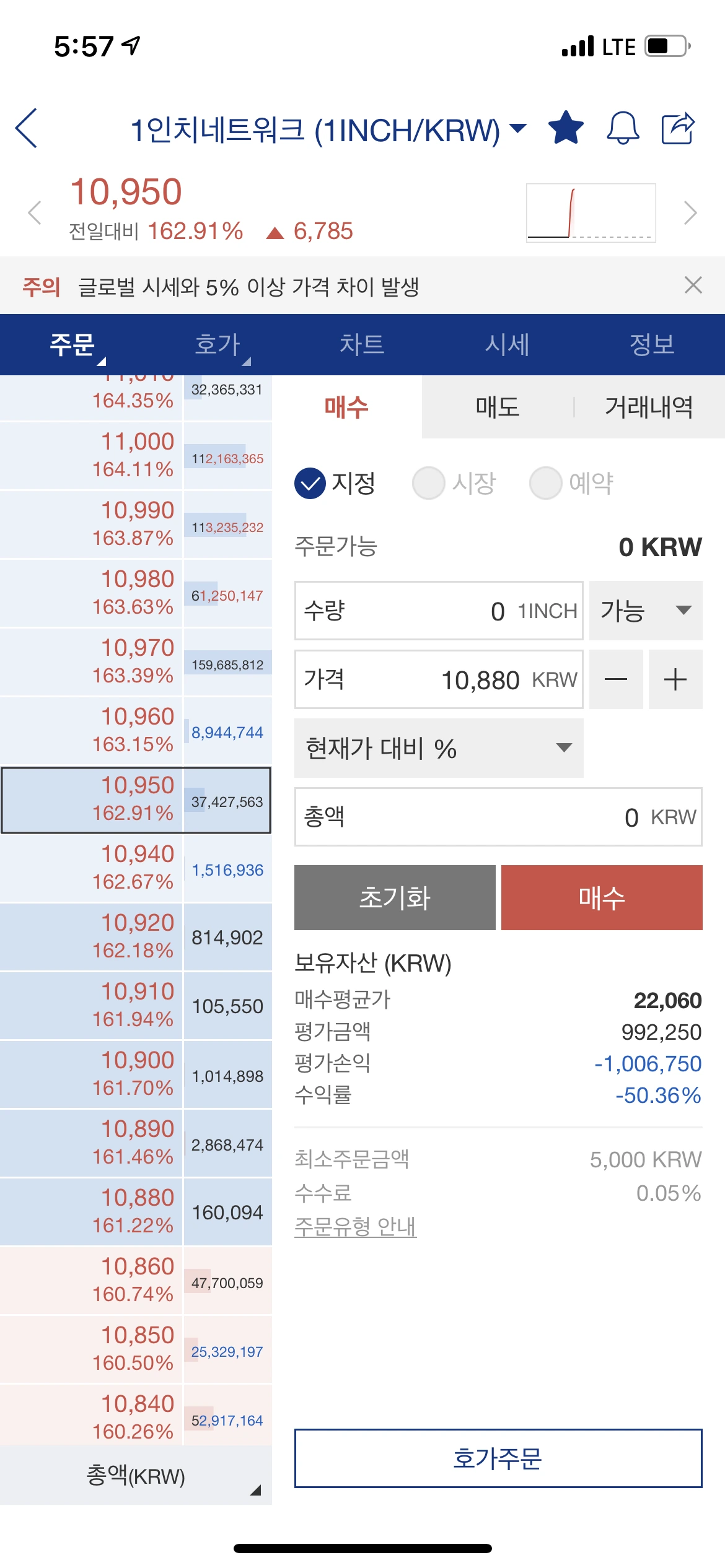This screenshot has height=1568, width=725.
Task: Tap the mini price chart thumbnail
Action: click(x=591, y=212)
